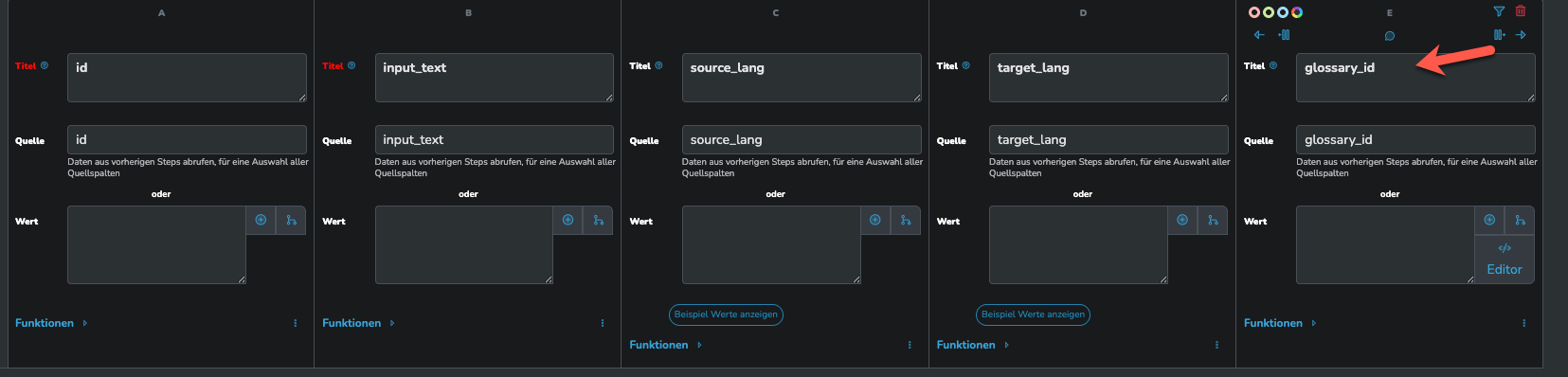Open the rainbow custom color picker in column E

point(1297,12)
